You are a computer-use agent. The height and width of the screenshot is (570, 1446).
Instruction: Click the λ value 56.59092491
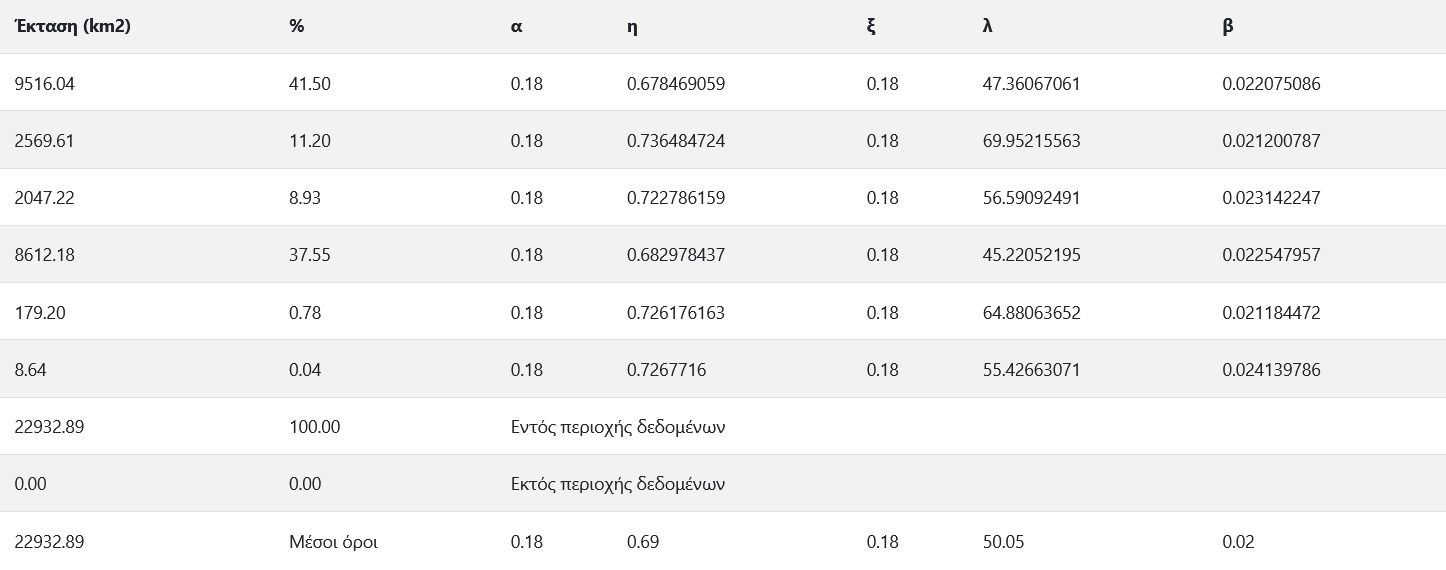1031,198
